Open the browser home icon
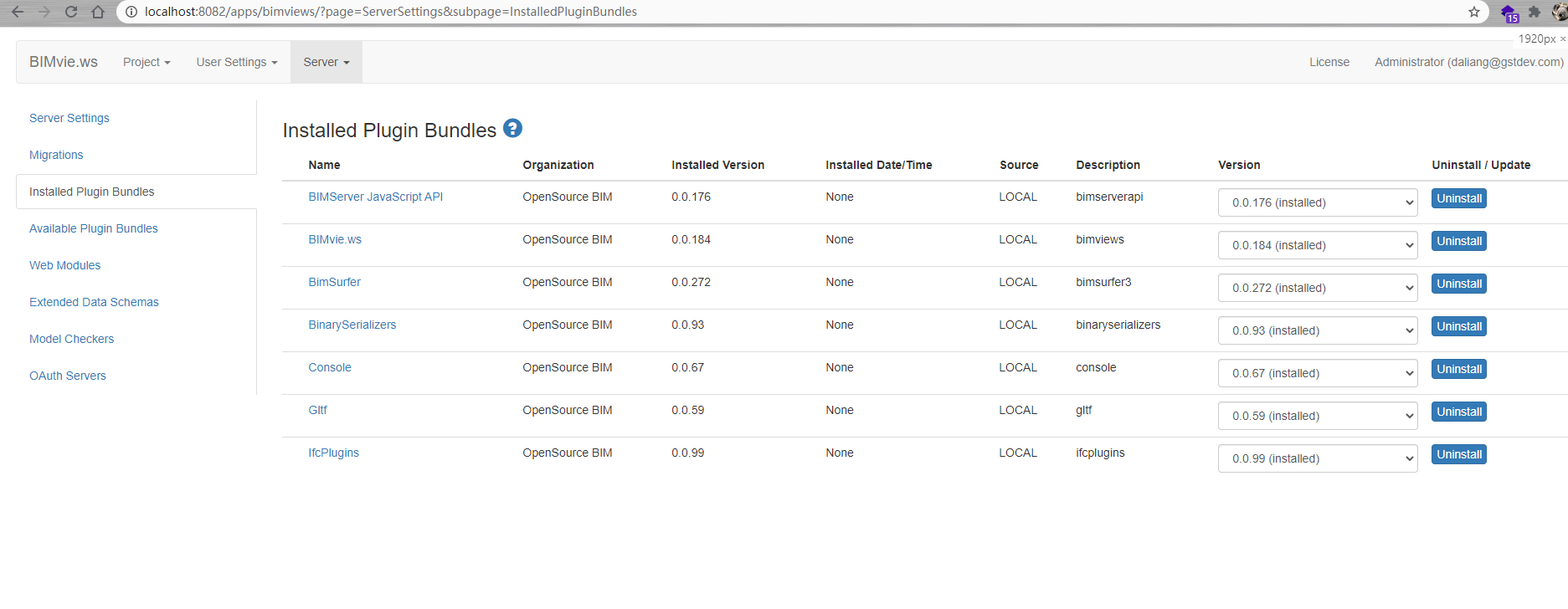1568x609 pixels. pos(98,12)
